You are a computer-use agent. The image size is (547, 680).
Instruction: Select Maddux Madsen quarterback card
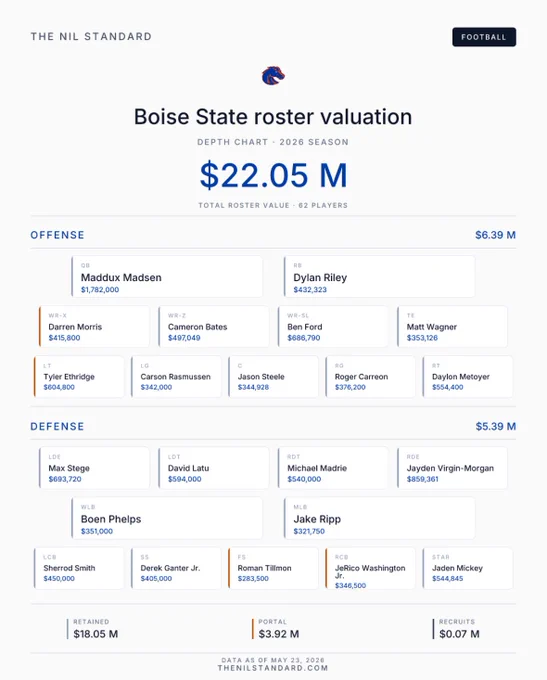click(x=167, y=277)
